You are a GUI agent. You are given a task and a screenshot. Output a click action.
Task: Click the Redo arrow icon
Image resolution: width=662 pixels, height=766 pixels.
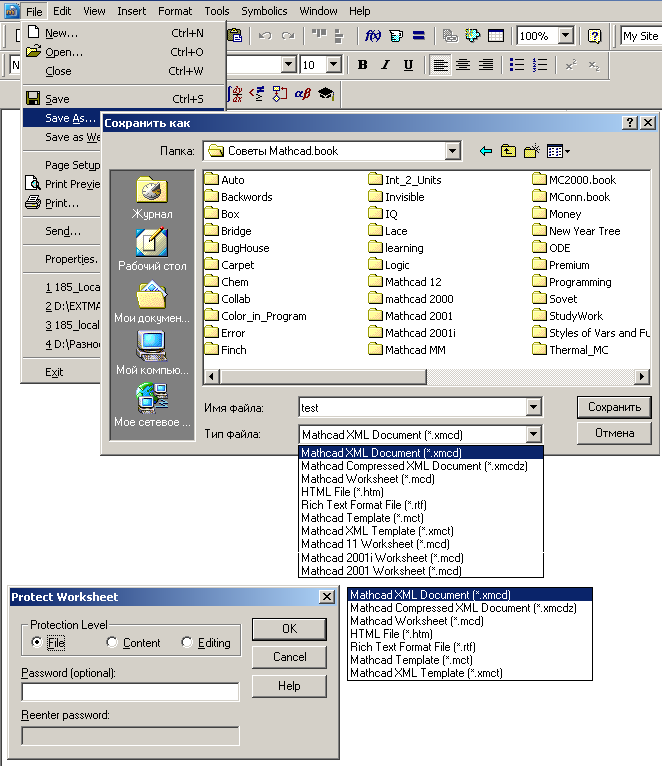[288, 36]
